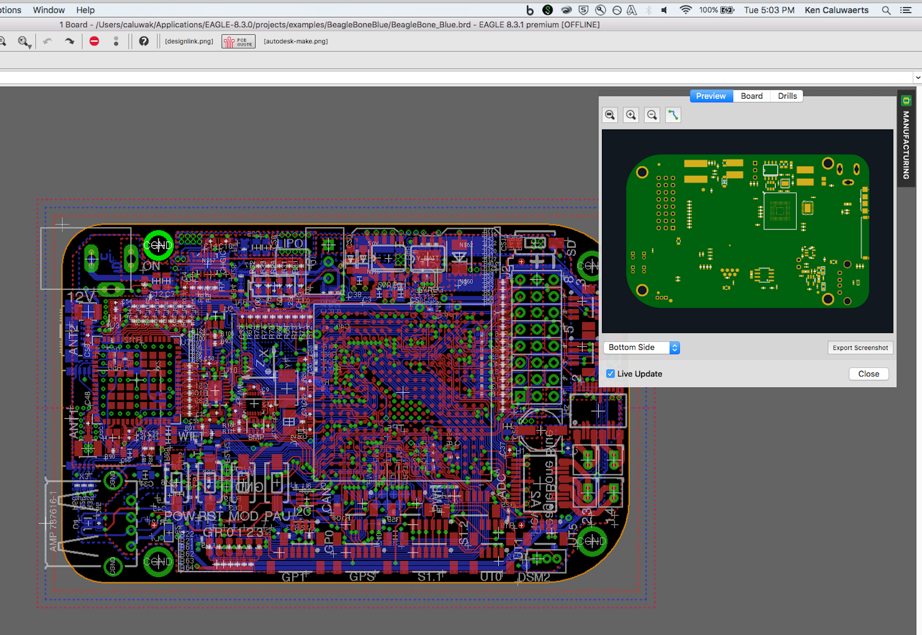Click the PCB Quote toolbar icon
Image resolution: width=922 pixels, height=635 pixels.
pyautogui.click(x=237, y=42)
